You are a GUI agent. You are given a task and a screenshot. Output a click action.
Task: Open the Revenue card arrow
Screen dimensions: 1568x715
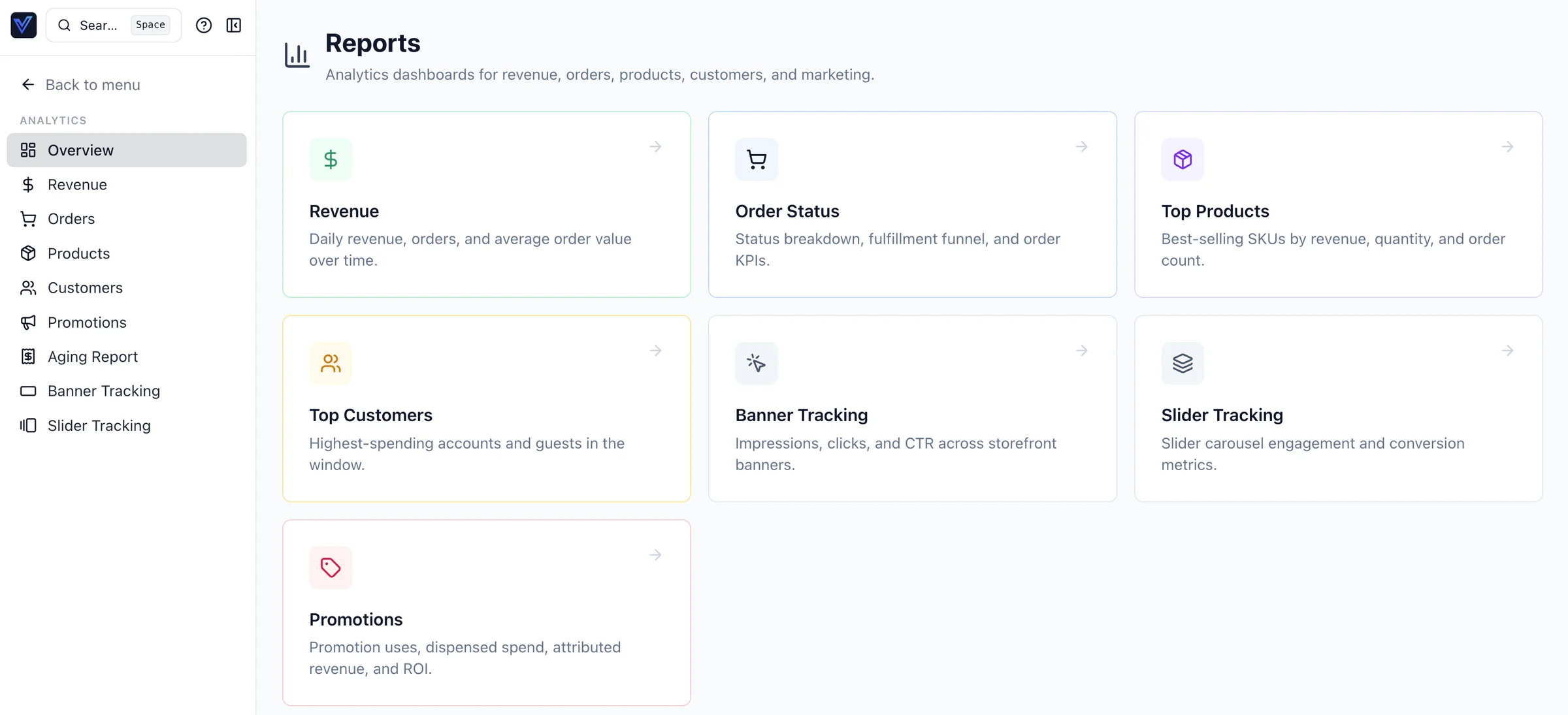[655, 147]
